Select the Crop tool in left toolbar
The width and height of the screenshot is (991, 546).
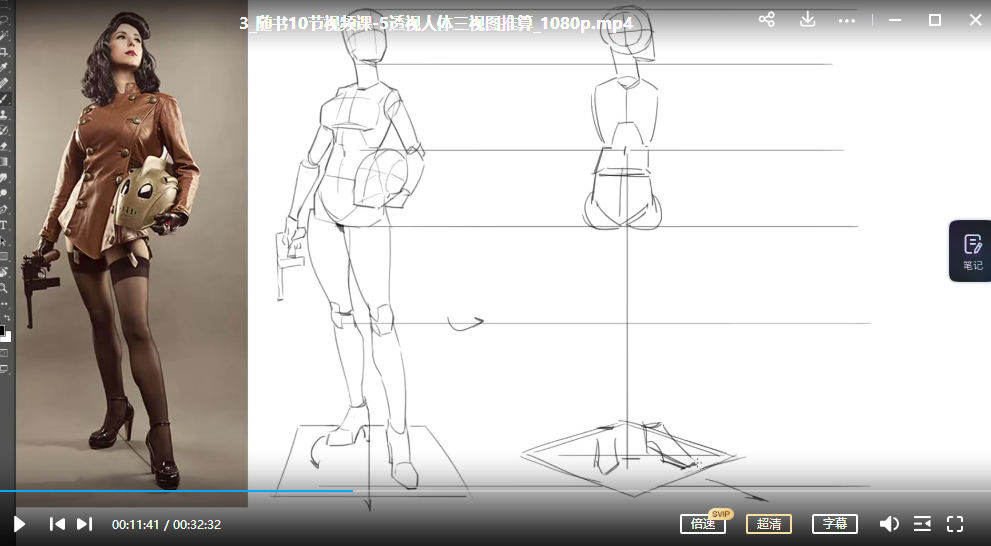click(4, 51)
